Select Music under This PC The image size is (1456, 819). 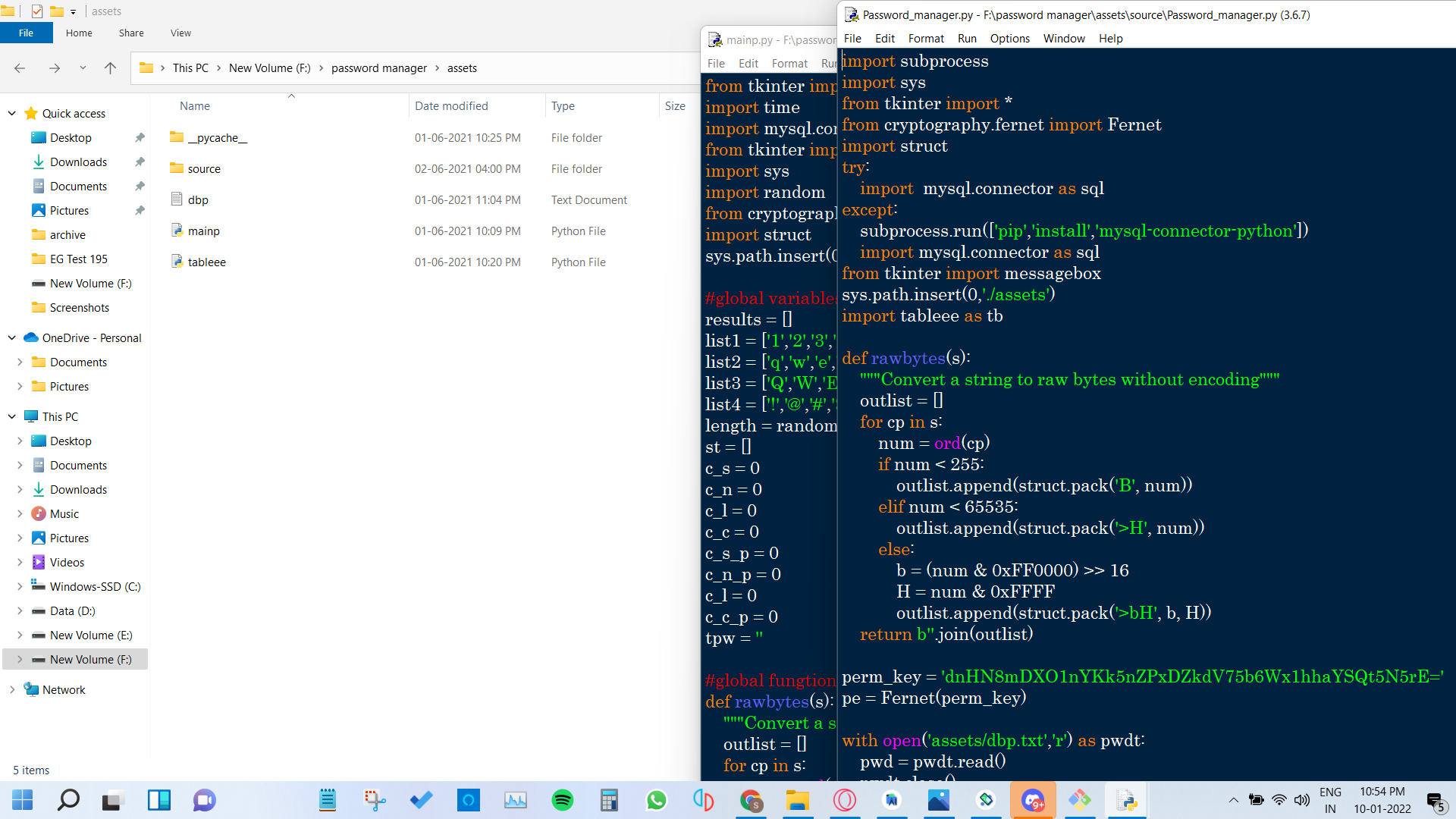pyautogui.click(x=64, y=514)
